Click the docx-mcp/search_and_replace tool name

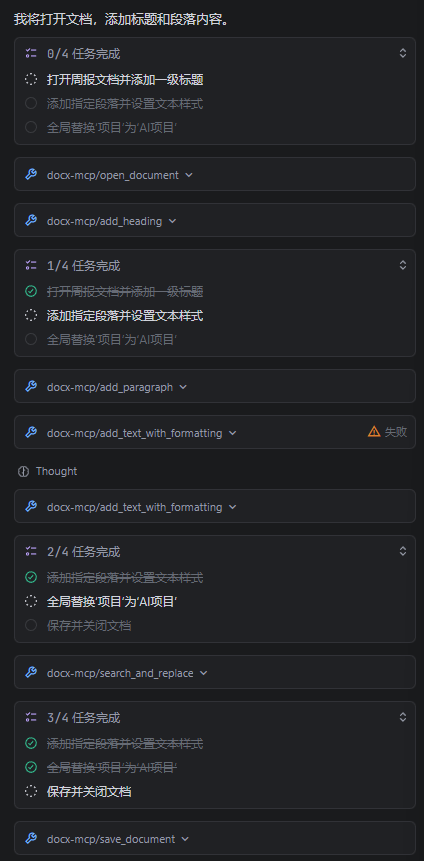tap(120, 673)
